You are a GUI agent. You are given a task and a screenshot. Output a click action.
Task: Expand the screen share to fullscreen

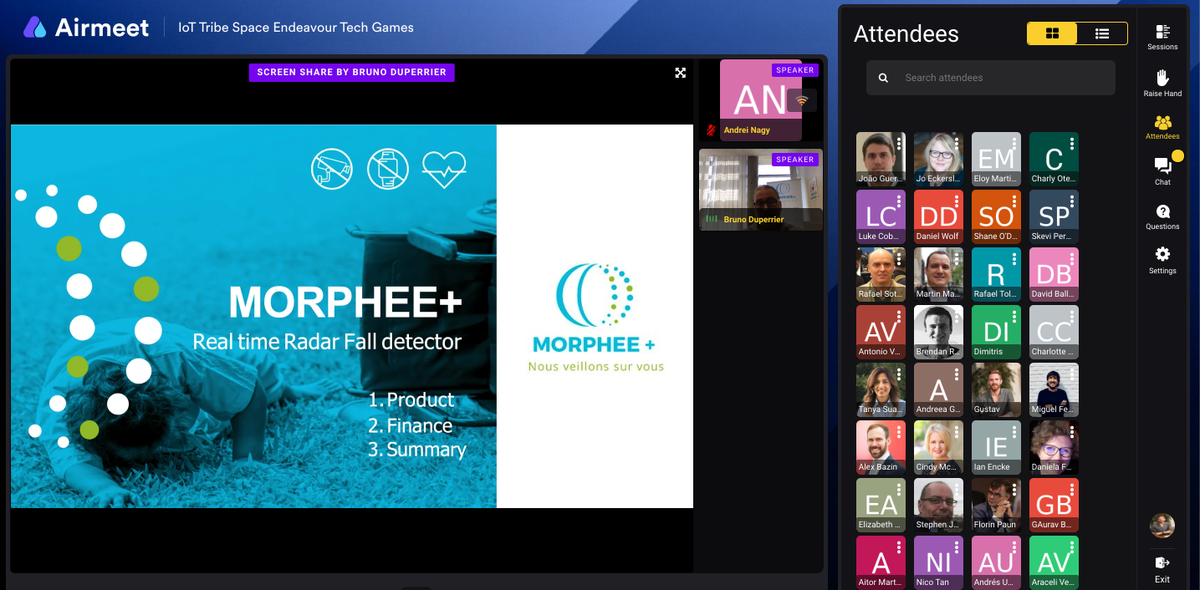coord(680,73)
